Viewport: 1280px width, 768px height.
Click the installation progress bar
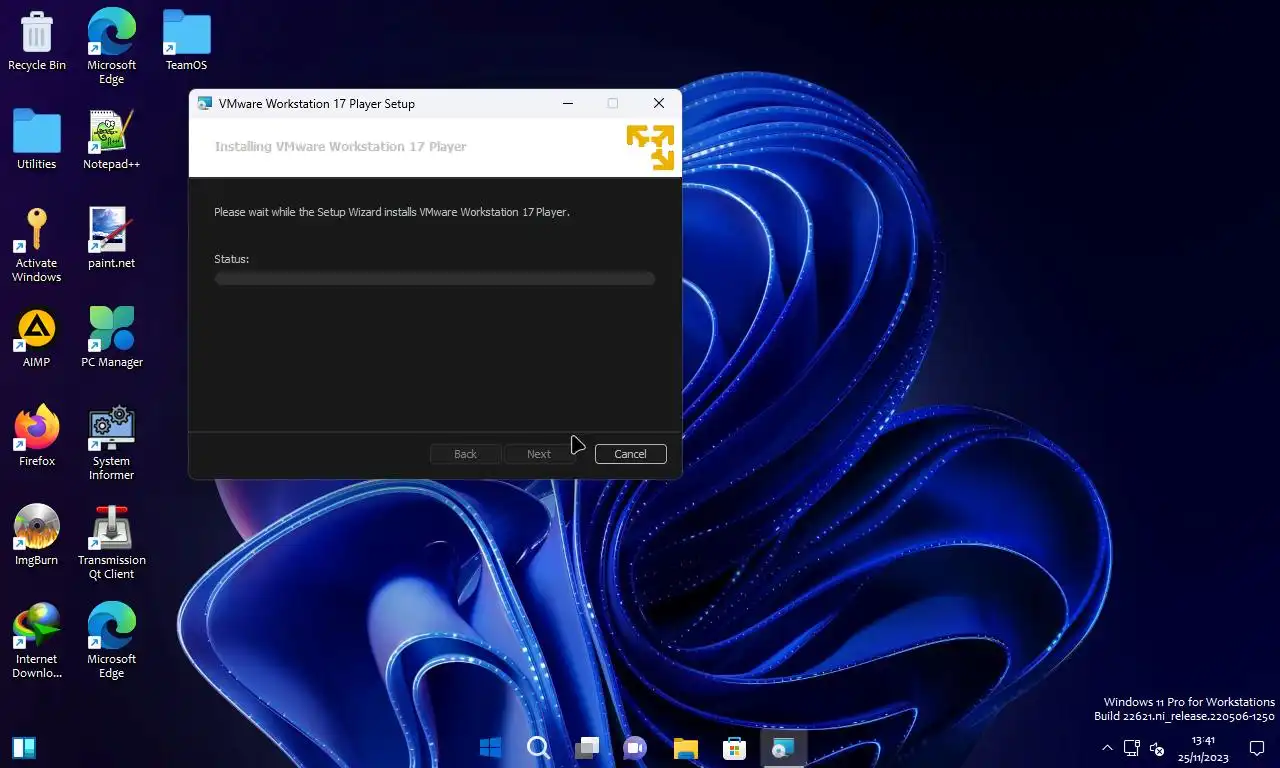coord(434,278)
